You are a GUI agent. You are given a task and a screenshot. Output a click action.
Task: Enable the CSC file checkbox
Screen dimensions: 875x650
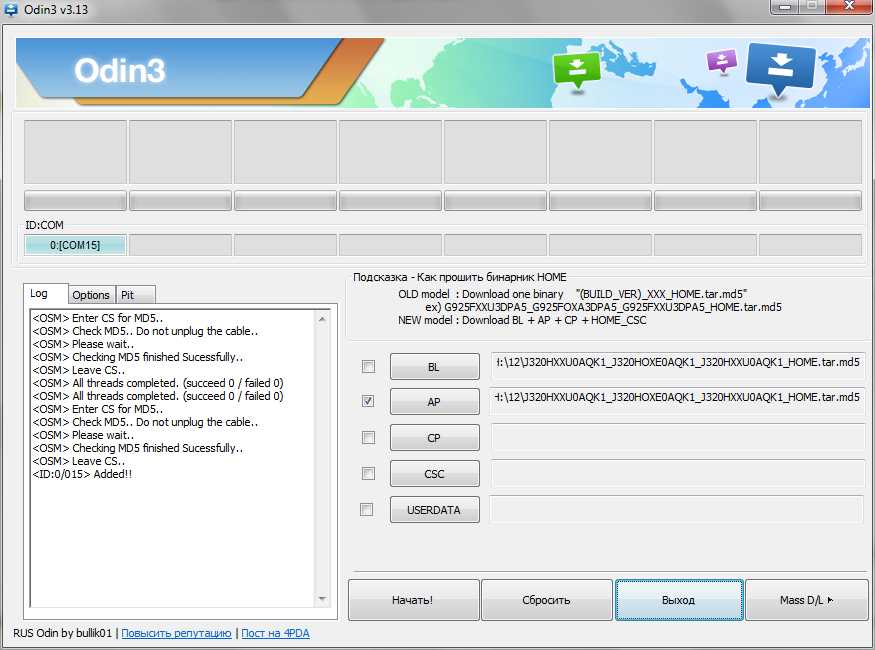(x=368, y=474)
